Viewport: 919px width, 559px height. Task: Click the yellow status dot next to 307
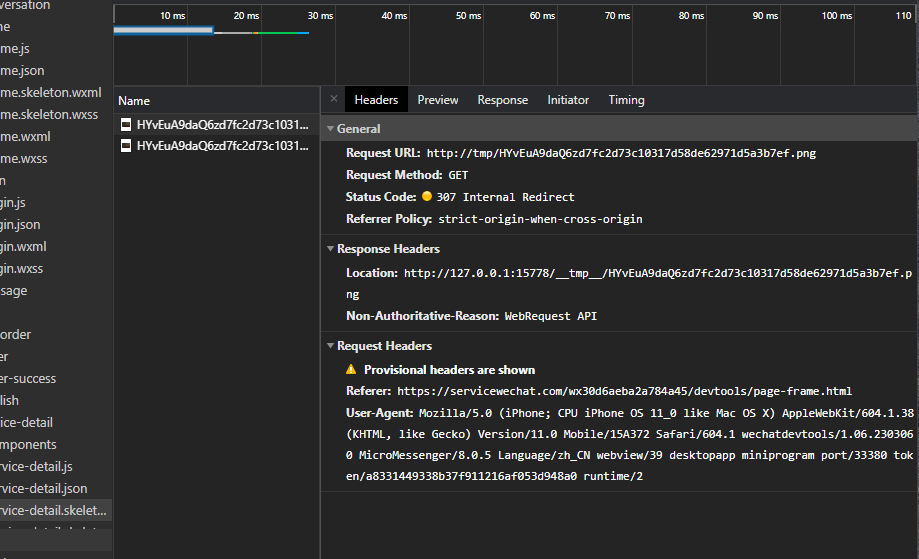click(x=427, y=197)
